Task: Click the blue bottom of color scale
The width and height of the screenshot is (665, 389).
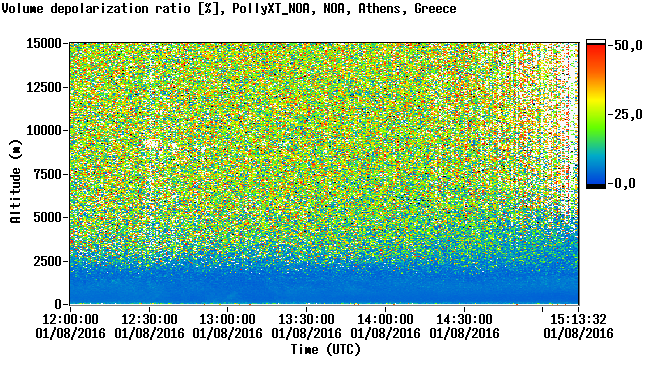Action: coord(596,178)
